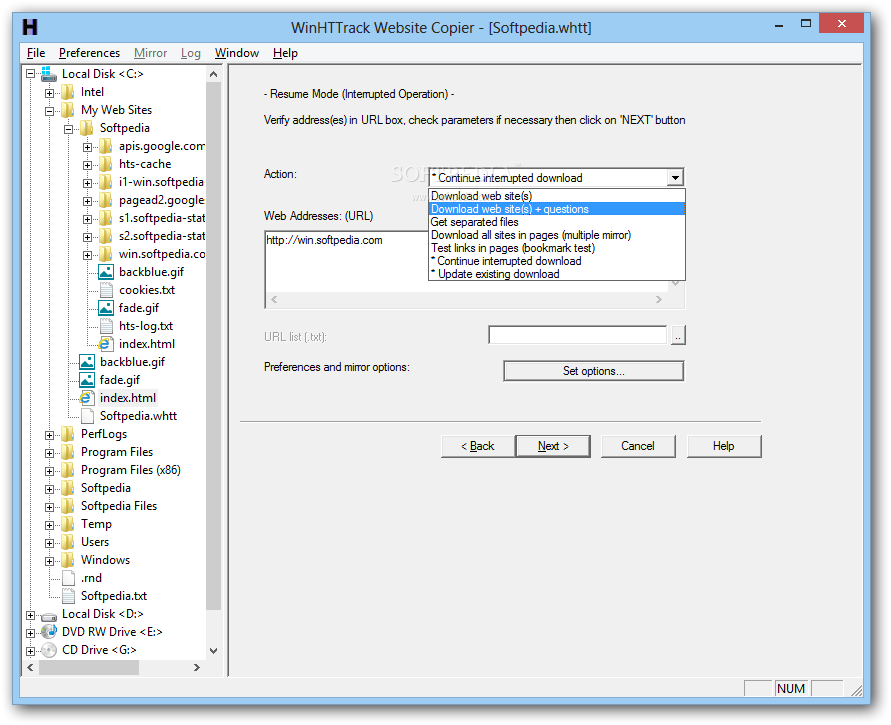Click the Windows folder icon

point(68,560)
